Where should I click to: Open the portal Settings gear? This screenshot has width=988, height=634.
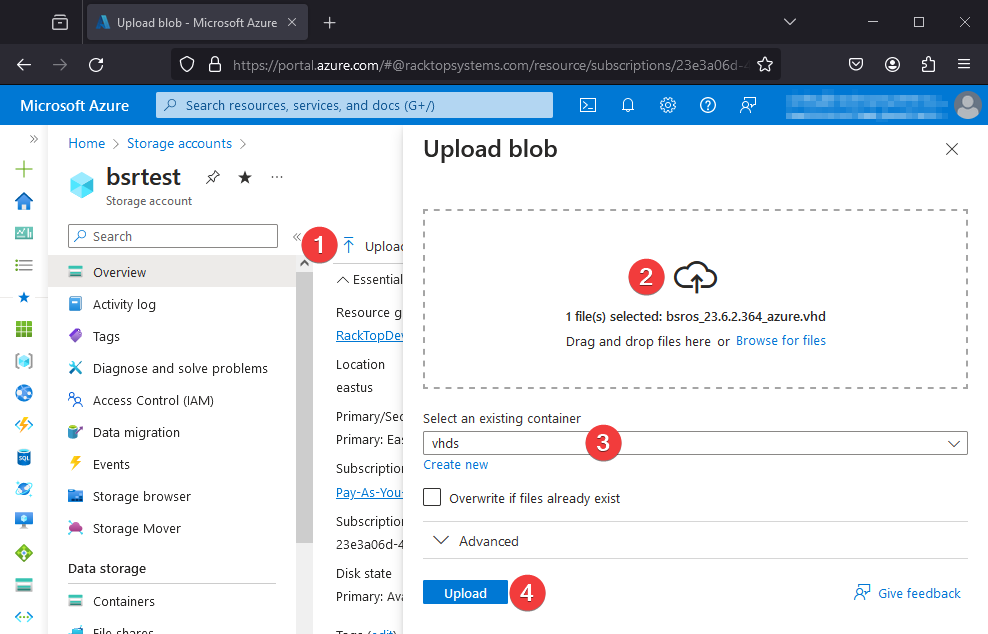click(667, 104)
